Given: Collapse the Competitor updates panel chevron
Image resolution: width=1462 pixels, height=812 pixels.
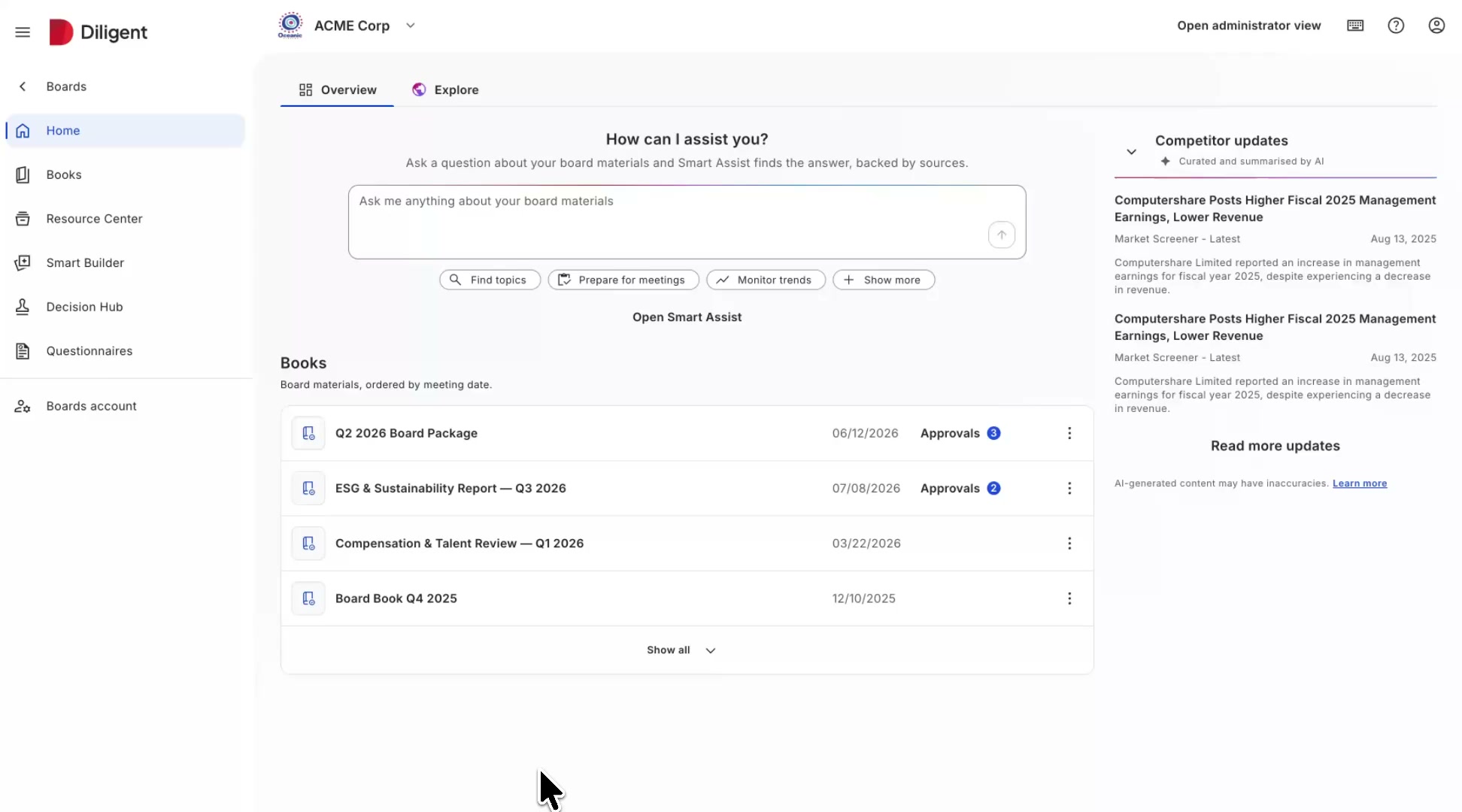Looking at the screenshot, I should click(x=1131, y=152).
